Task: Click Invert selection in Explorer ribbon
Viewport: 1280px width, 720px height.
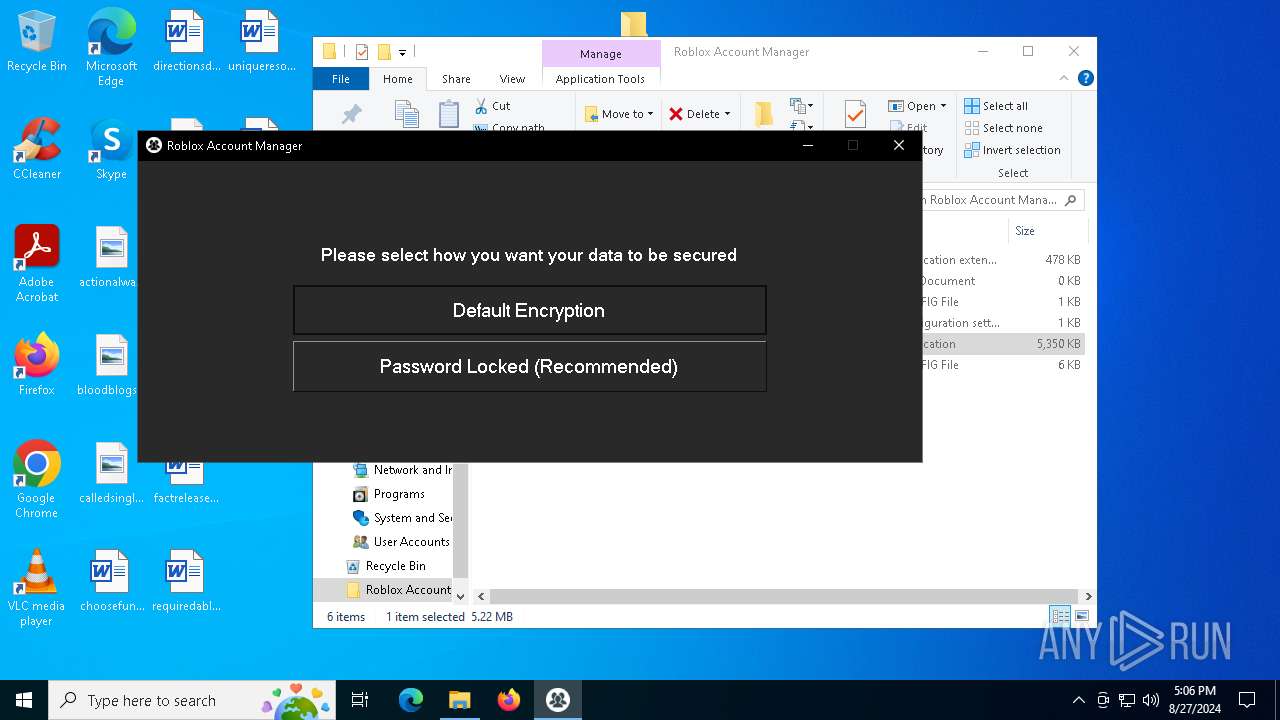Action: tap(1012, 150)
